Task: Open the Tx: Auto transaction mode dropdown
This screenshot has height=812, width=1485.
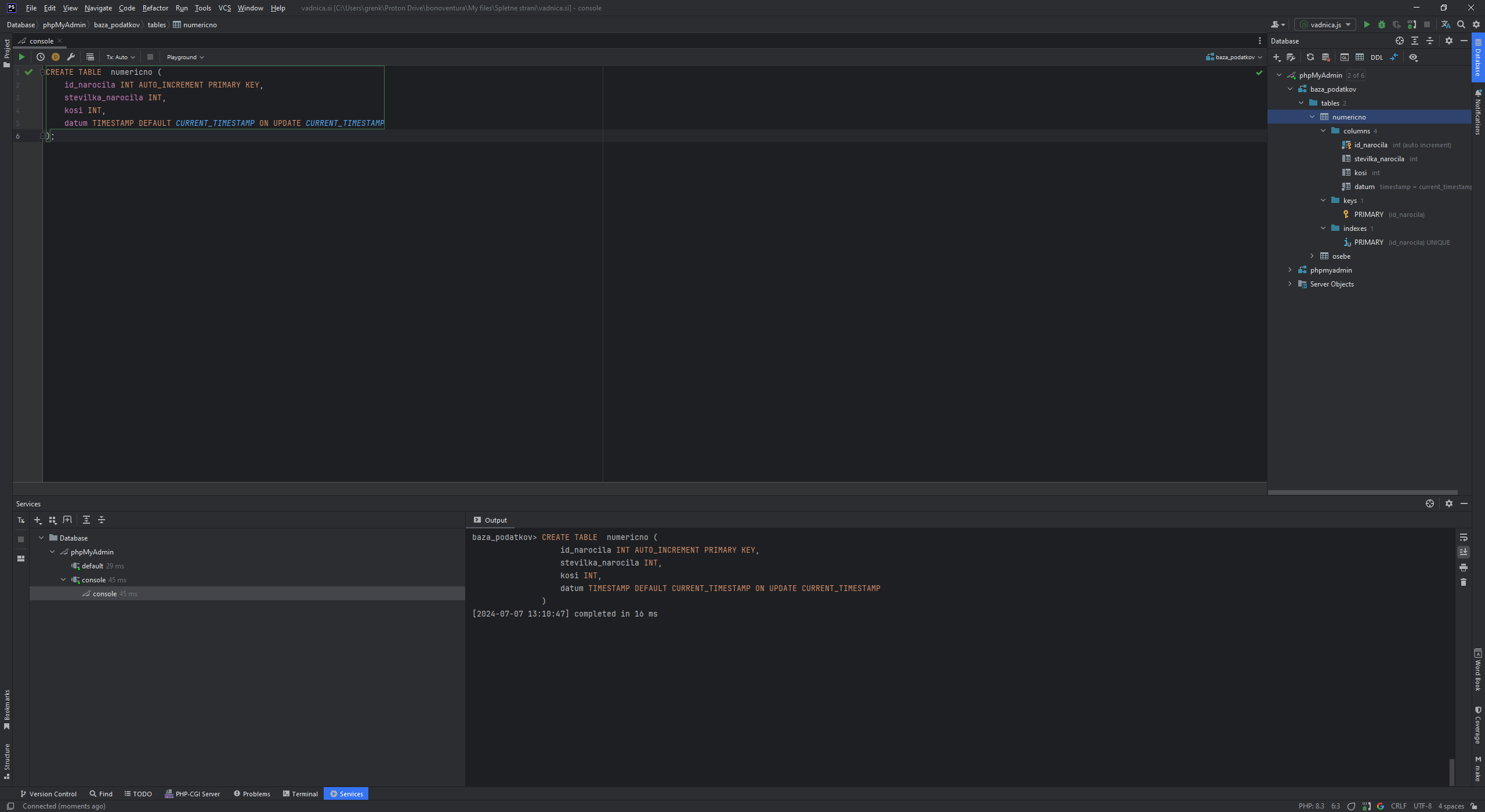Action: tap(120, 57)
